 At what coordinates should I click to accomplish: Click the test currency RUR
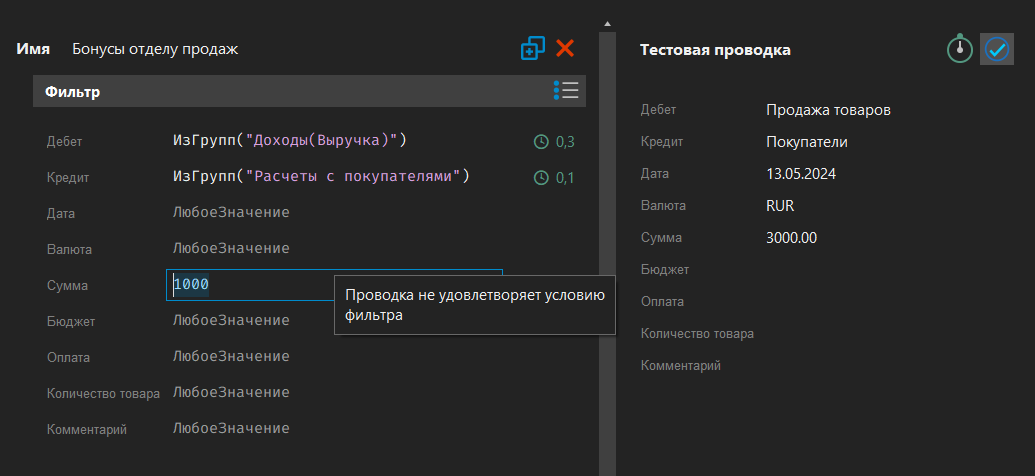[x=780, y=206]
